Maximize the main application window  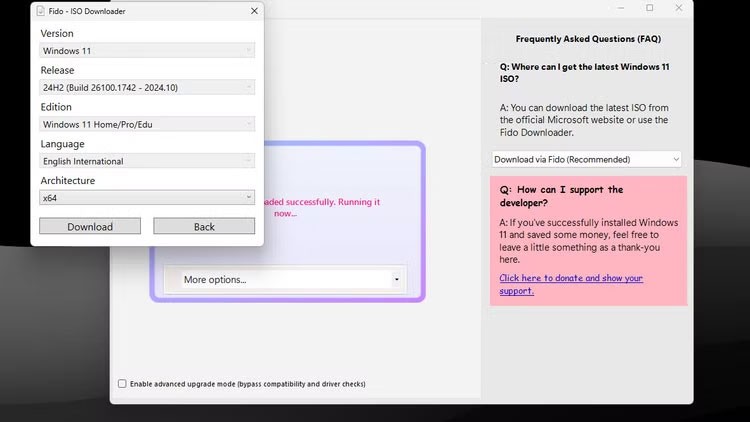650,8
